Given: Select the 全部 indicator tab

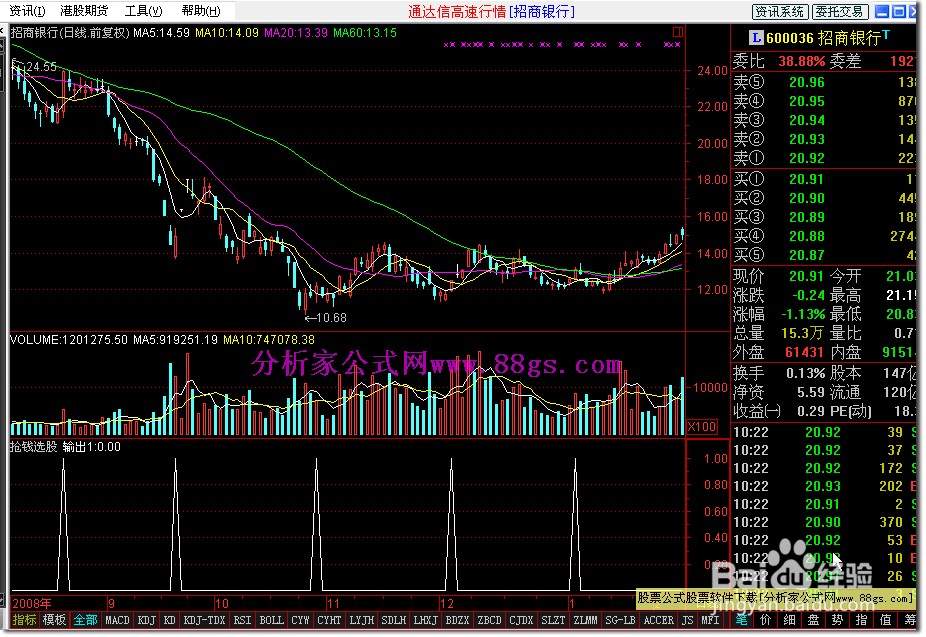Looking at the screenshot, I should (x=85, y=620).
